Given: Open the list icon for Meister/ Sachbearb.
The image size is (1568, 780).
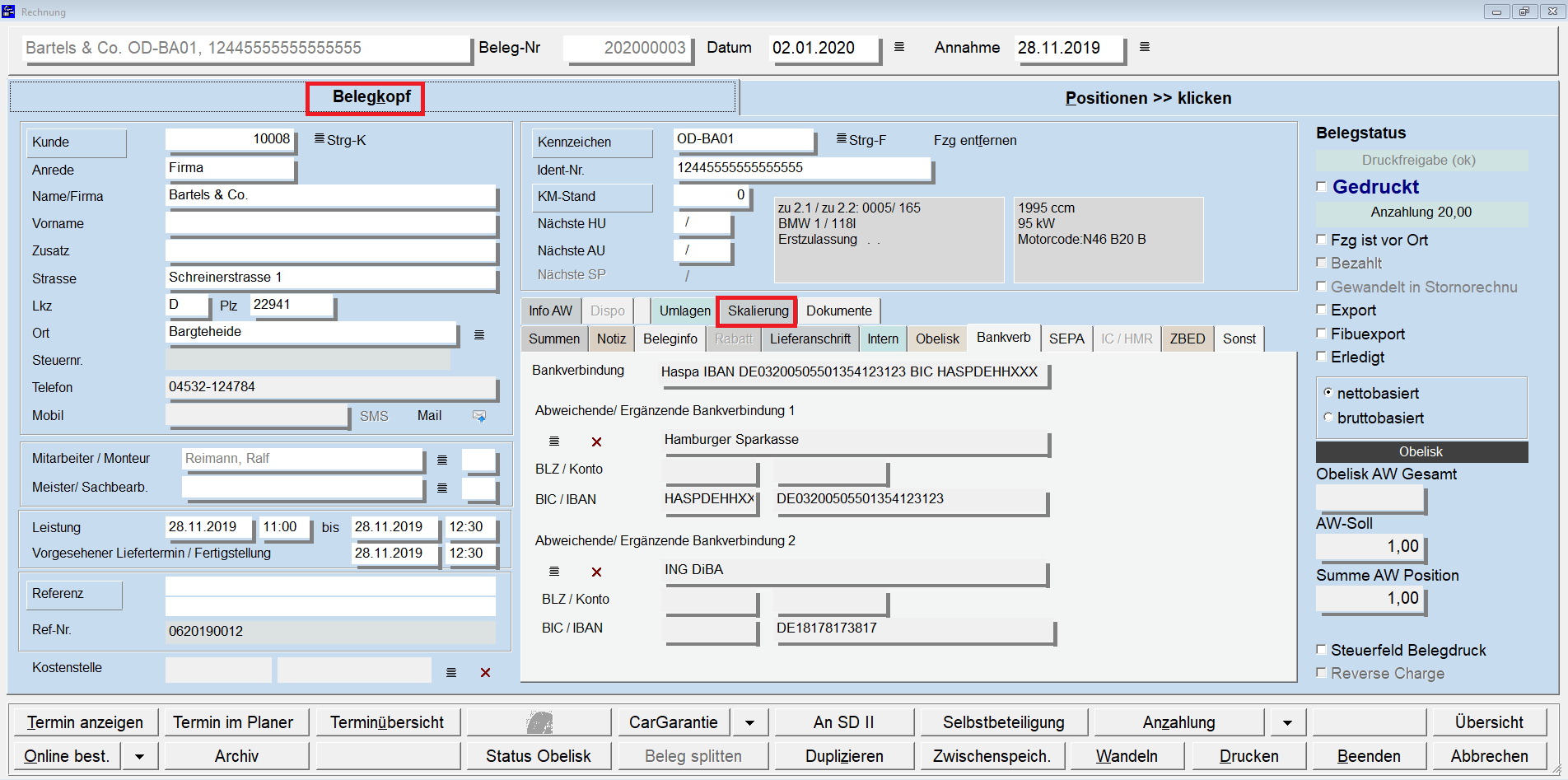Looking at the screenshot, I should (442, 488).
